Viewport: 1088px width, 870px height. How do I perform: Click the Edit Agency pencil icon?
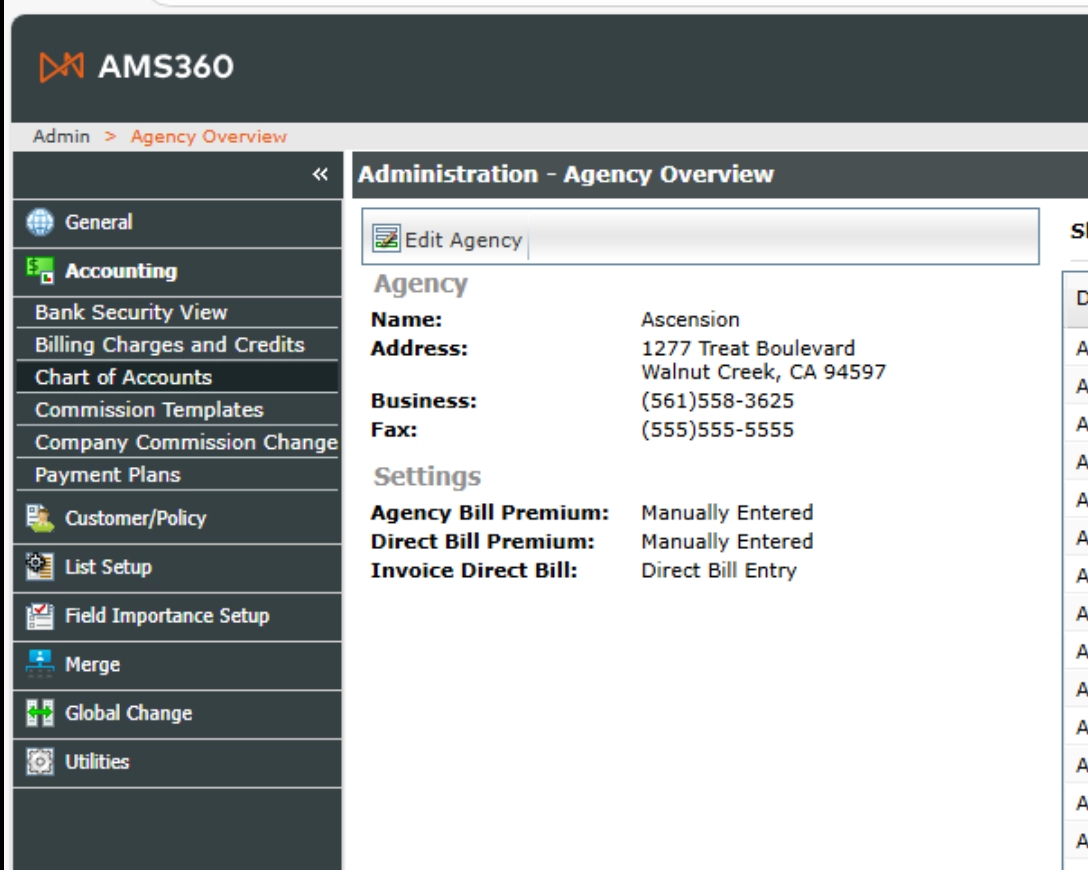click(386, 238)
